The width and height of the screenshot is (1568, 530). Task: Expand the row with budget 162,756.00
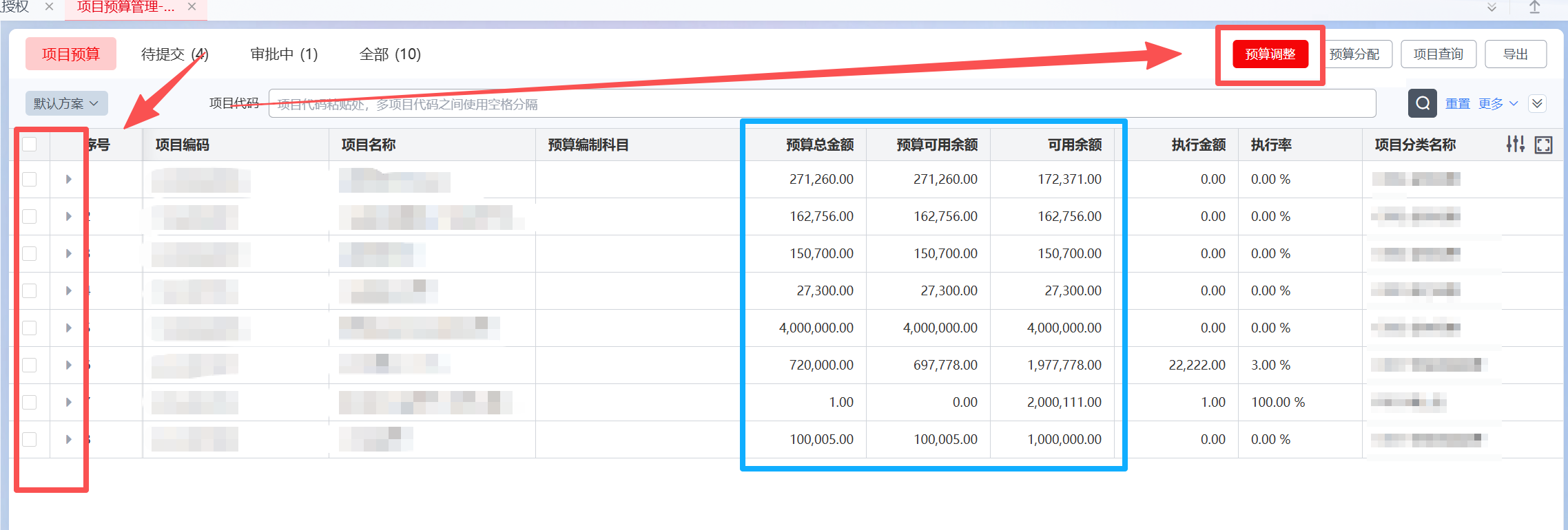68,217
